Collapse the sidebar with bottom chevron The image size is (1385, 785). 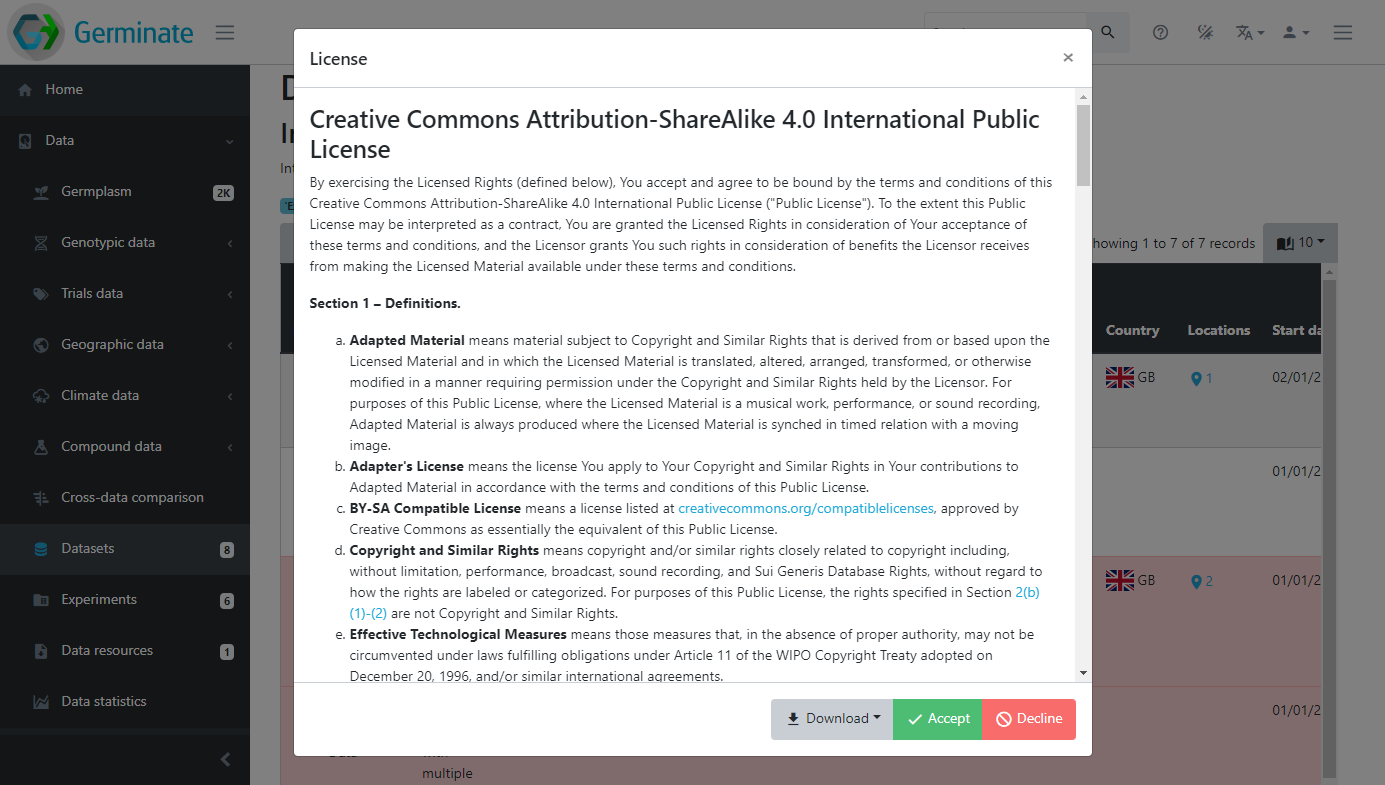tap(225, 759)
